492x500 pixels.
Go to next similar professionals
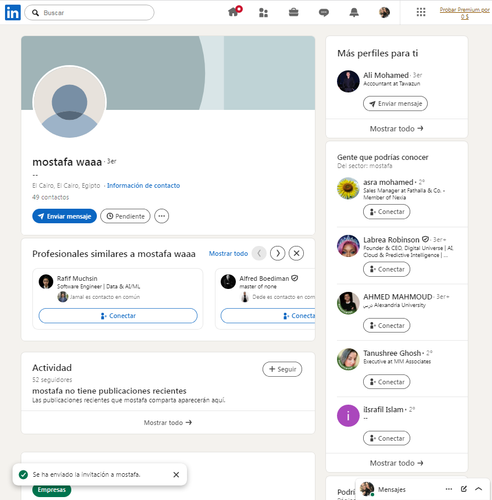click(278, 253)
